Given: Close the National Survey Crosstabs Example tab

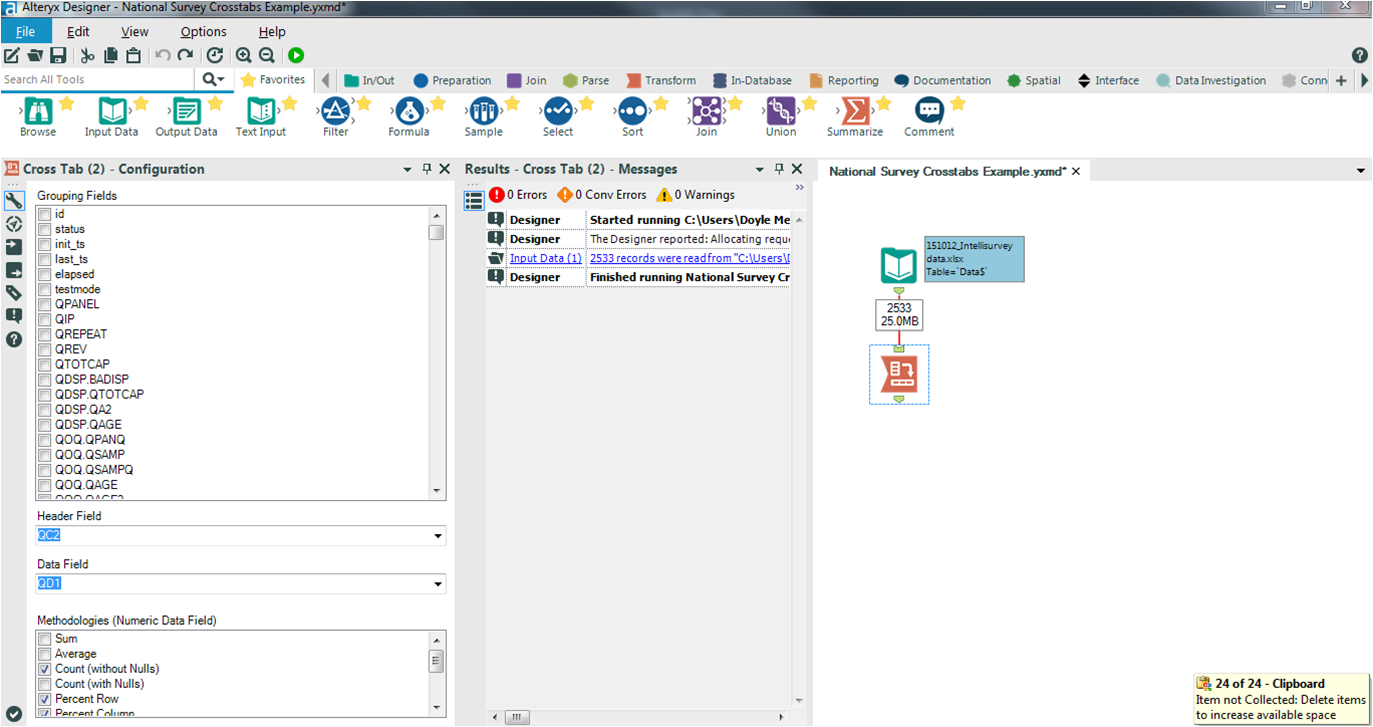Looking at the screenshot, I should (1076, 172).
